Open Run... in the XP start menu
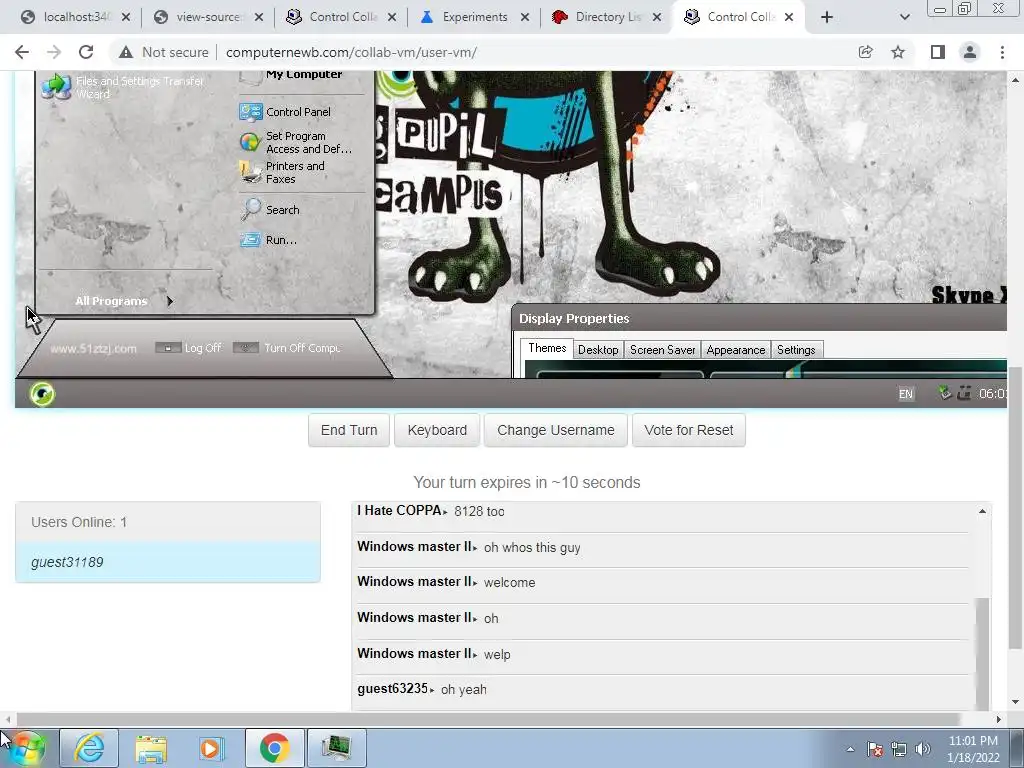The width and height of the screenshot is (1024, 768). [268, 240]
